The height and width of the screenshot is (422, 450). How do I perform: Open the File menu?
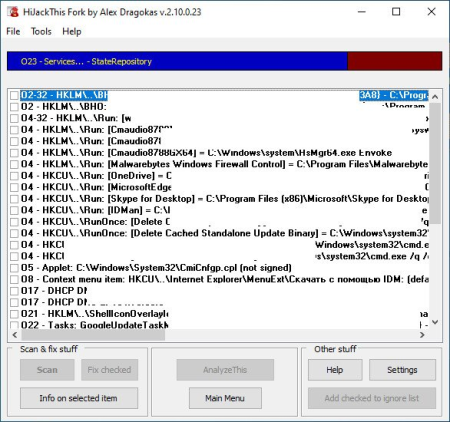coord(13,32)
